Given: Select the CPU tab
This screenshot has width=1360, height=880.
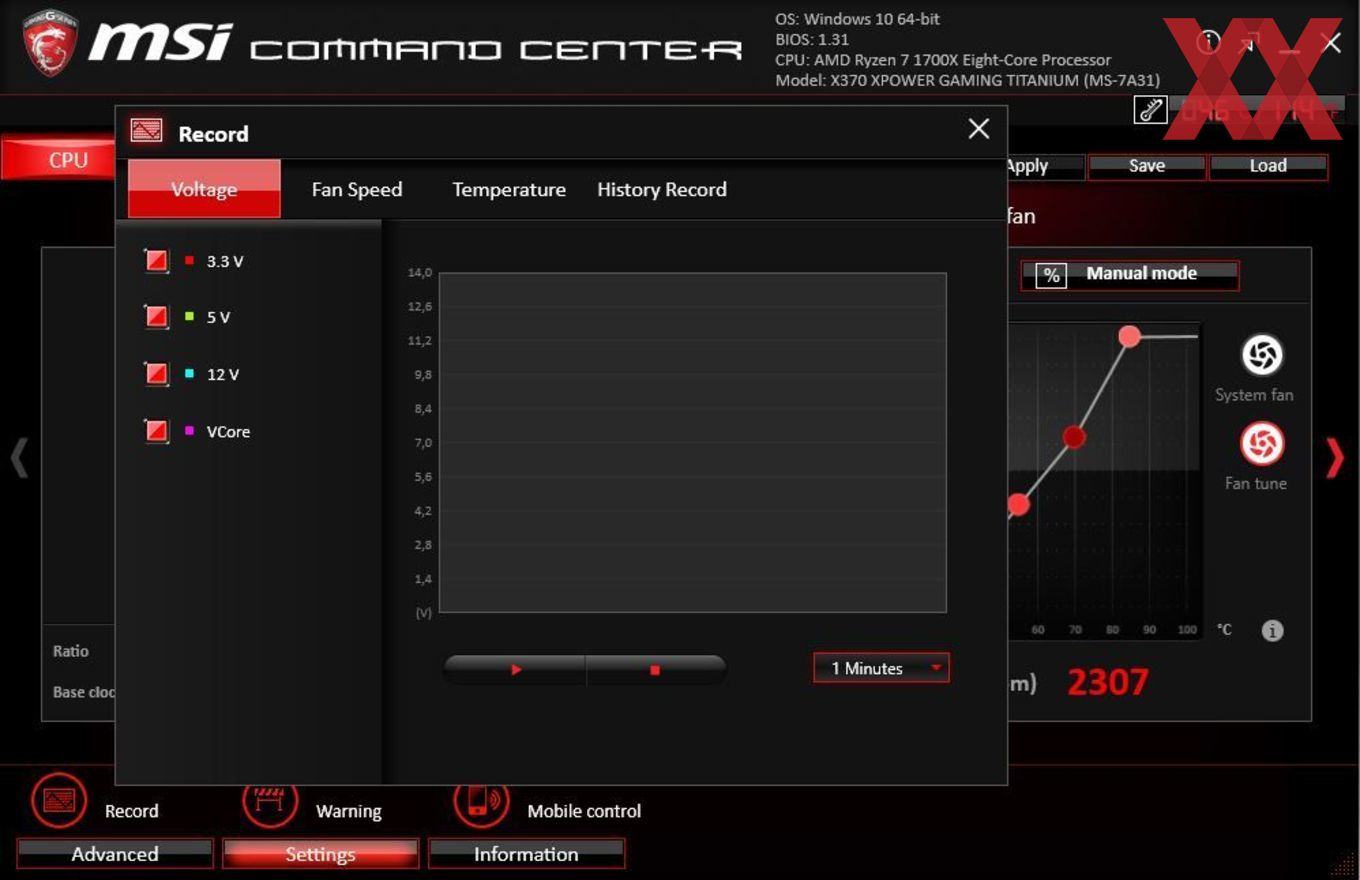Looking at the screenshot, I should pyautogui.click(x=59, y=160).
